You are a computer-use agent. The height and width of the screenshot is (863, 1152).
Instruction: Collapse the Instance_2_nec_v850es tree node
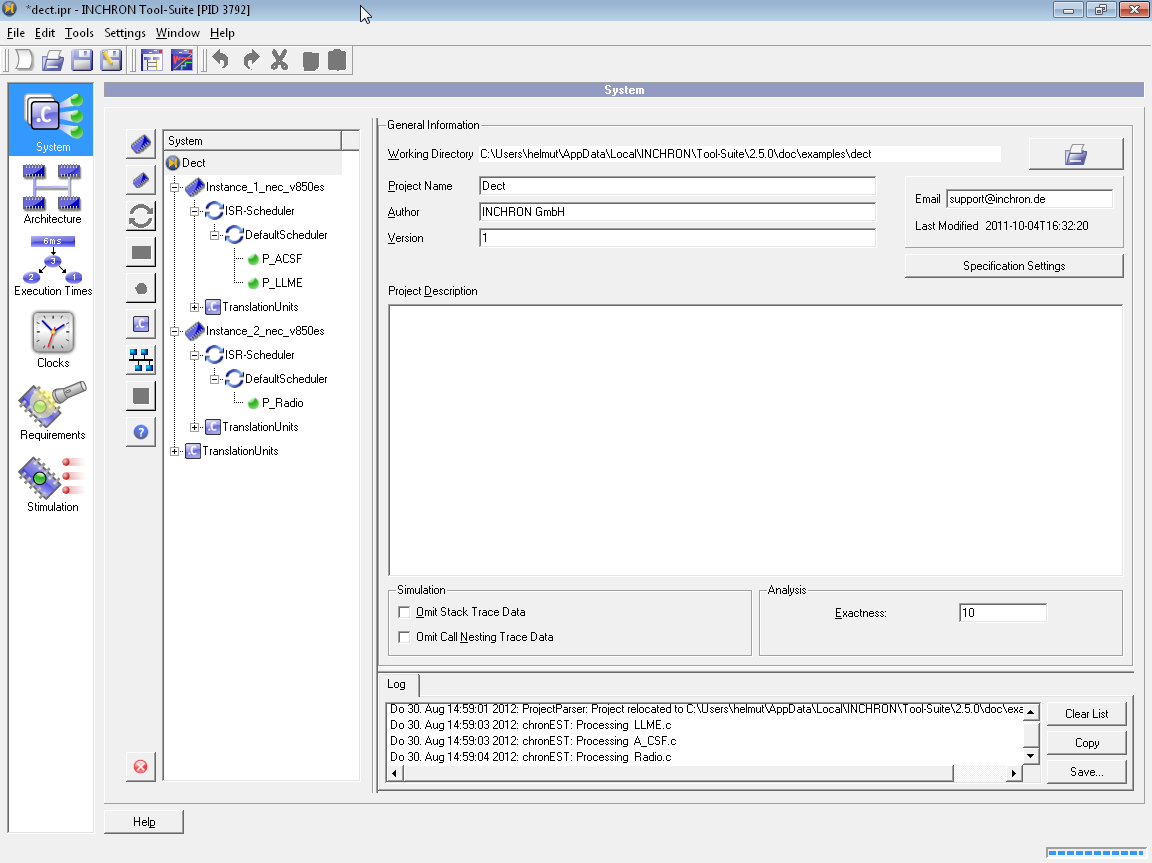click(x=175, y=331)
